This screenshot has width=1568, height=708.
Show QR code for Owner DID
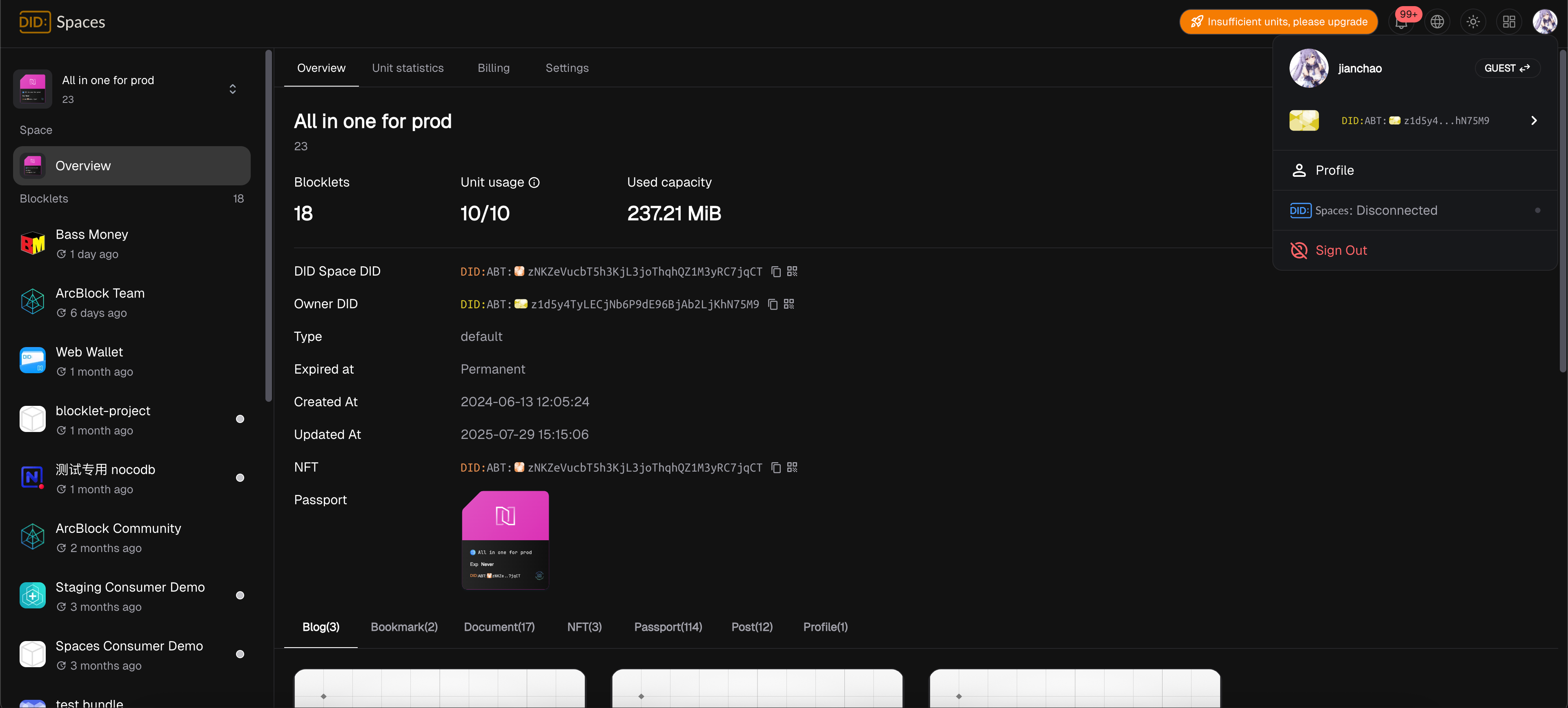(x=789, y=304)
